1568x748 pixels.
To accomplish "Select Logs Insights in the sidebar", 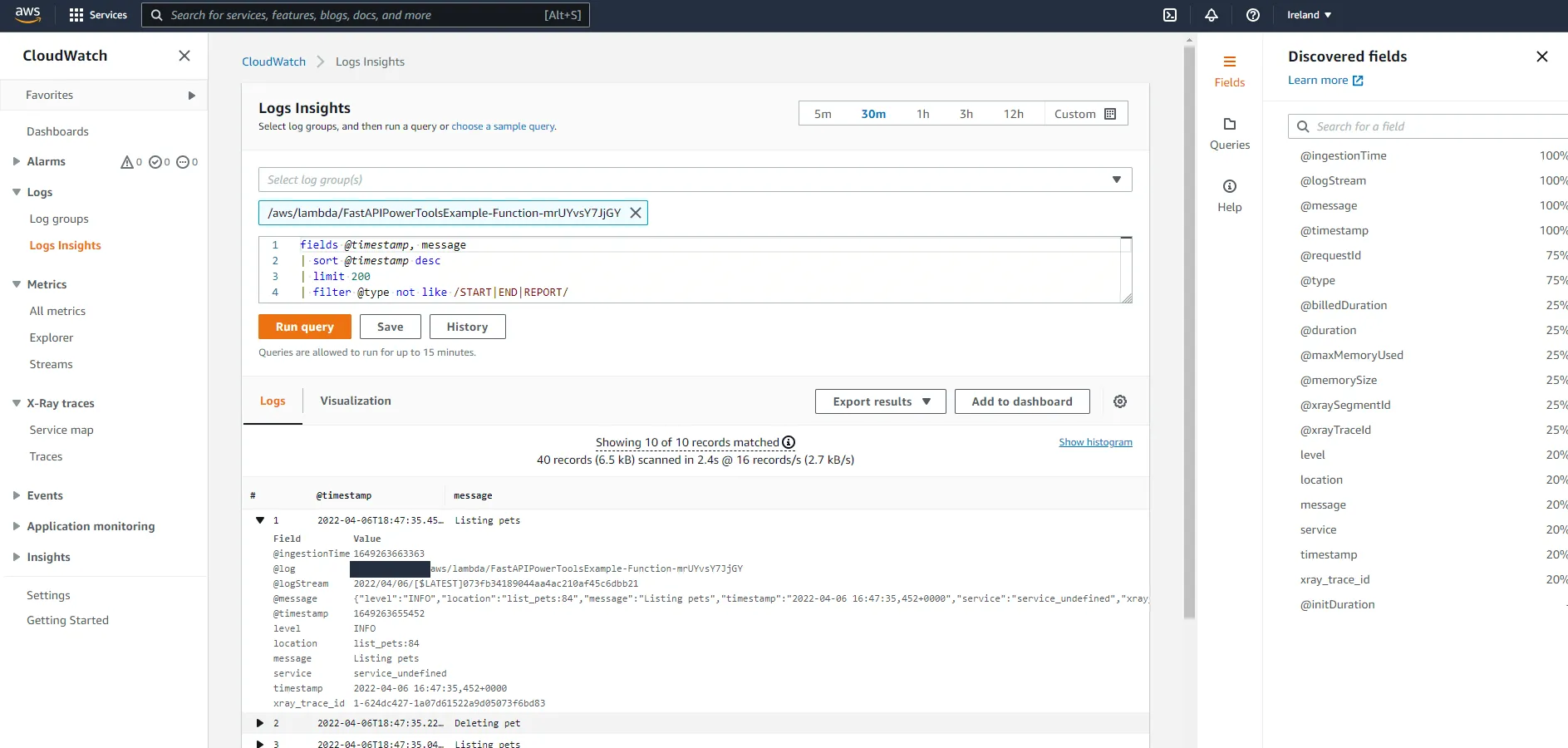I will click(x=66, y=245).
